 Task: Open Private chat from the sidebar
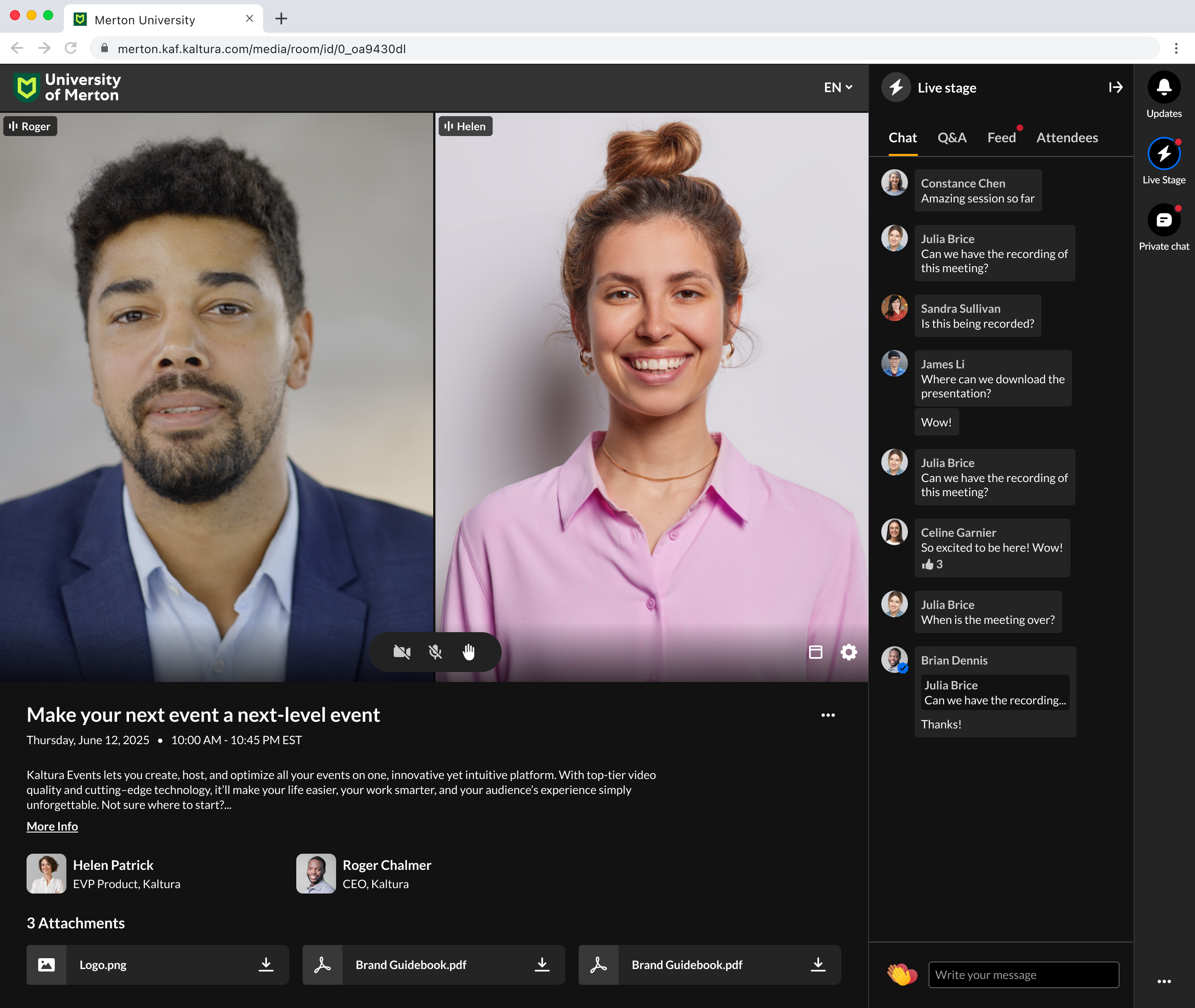point(1163,221)
